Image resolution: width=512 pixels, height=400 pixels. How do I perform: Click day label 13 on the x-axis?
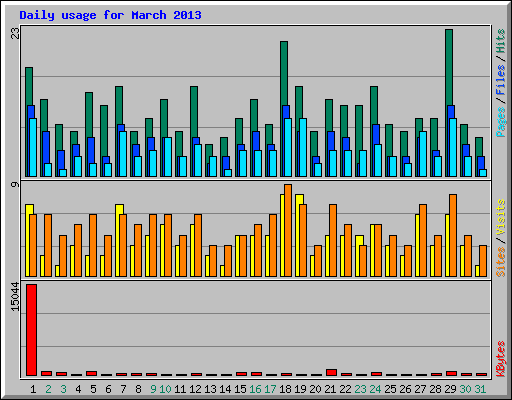coord(210,389)
